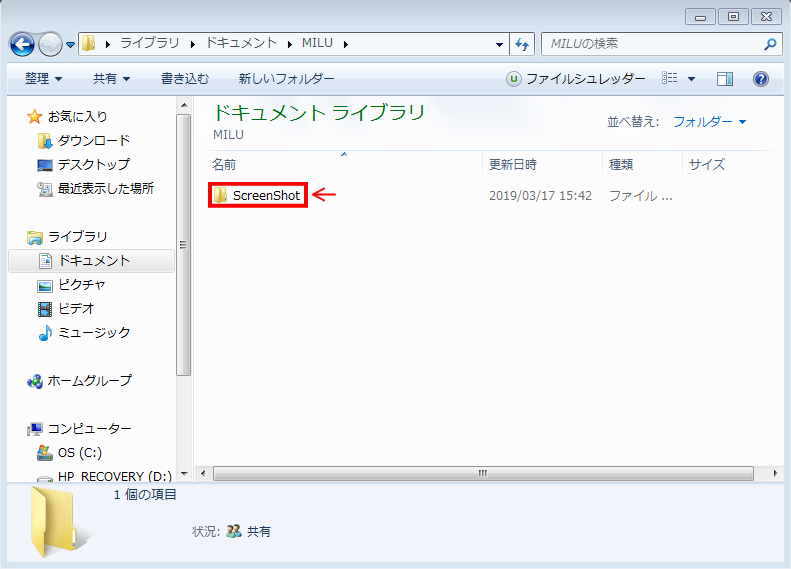Click the 新しいフォルダー button
This screenshot has width=791, height=569.
(286, 79)
